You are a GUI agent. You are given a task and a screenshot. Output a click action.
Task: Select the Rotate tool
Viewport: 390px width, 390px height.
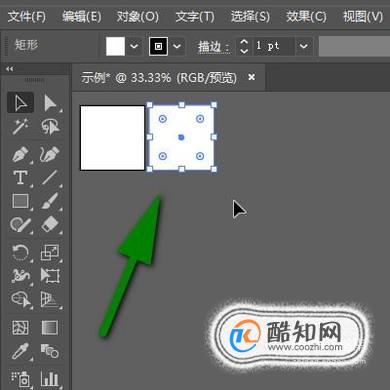tap(20, 252)
